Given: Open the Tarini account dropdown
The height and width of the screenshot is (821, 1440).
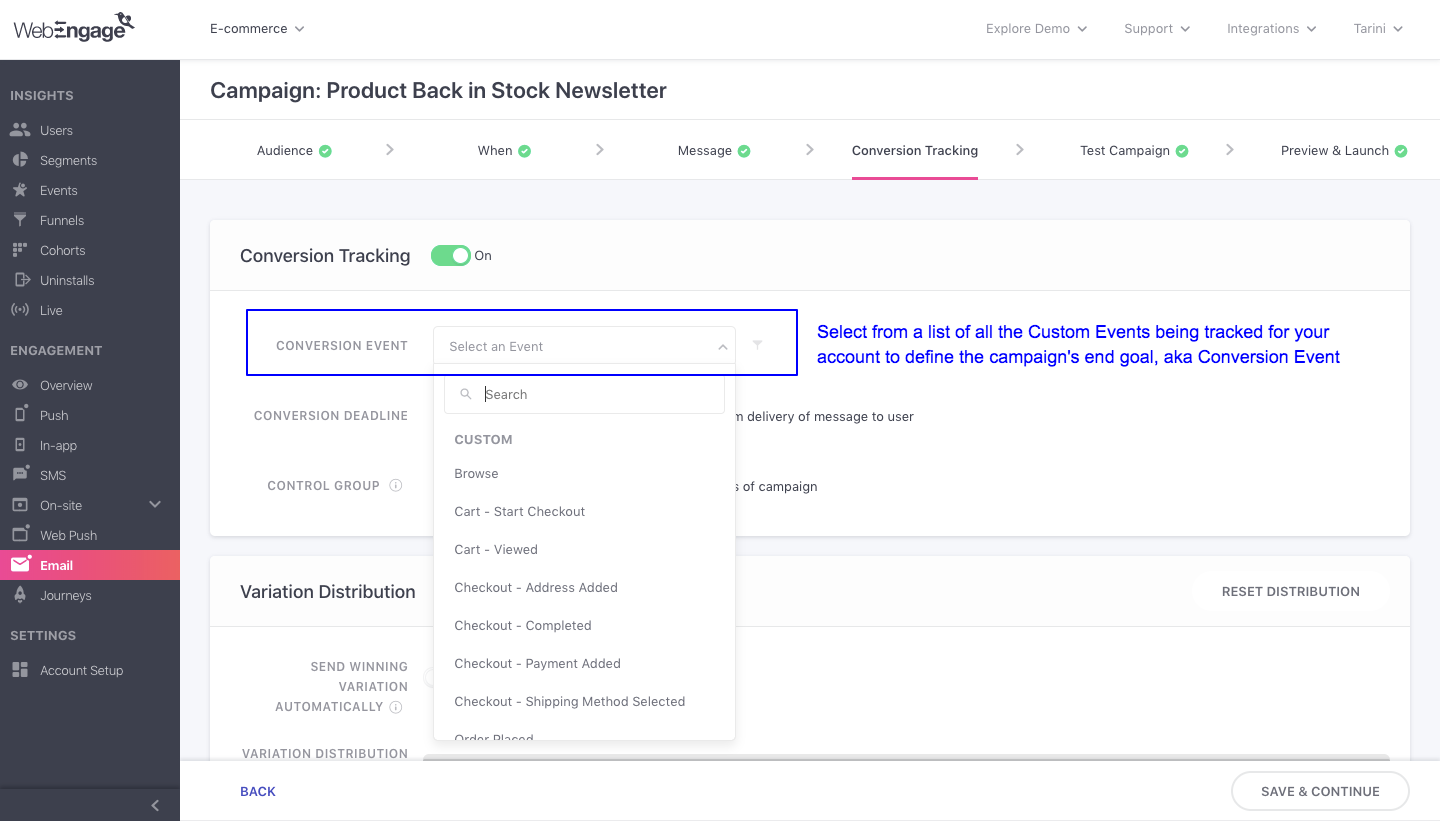Looking at the screenshot, I should pos(1378,28).
